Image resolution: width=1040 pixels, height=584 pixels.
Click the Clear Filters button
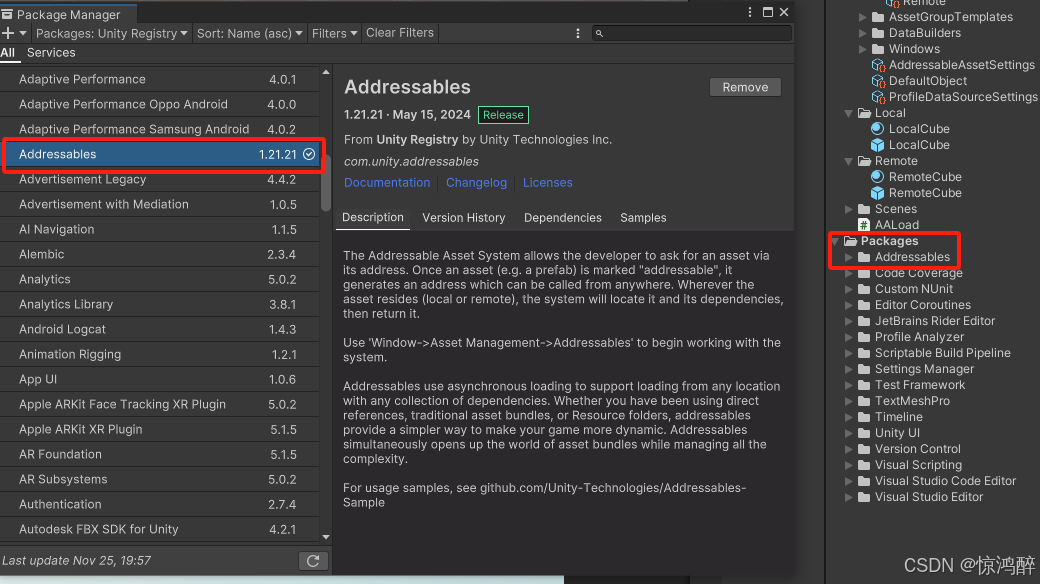coord(400,33)
